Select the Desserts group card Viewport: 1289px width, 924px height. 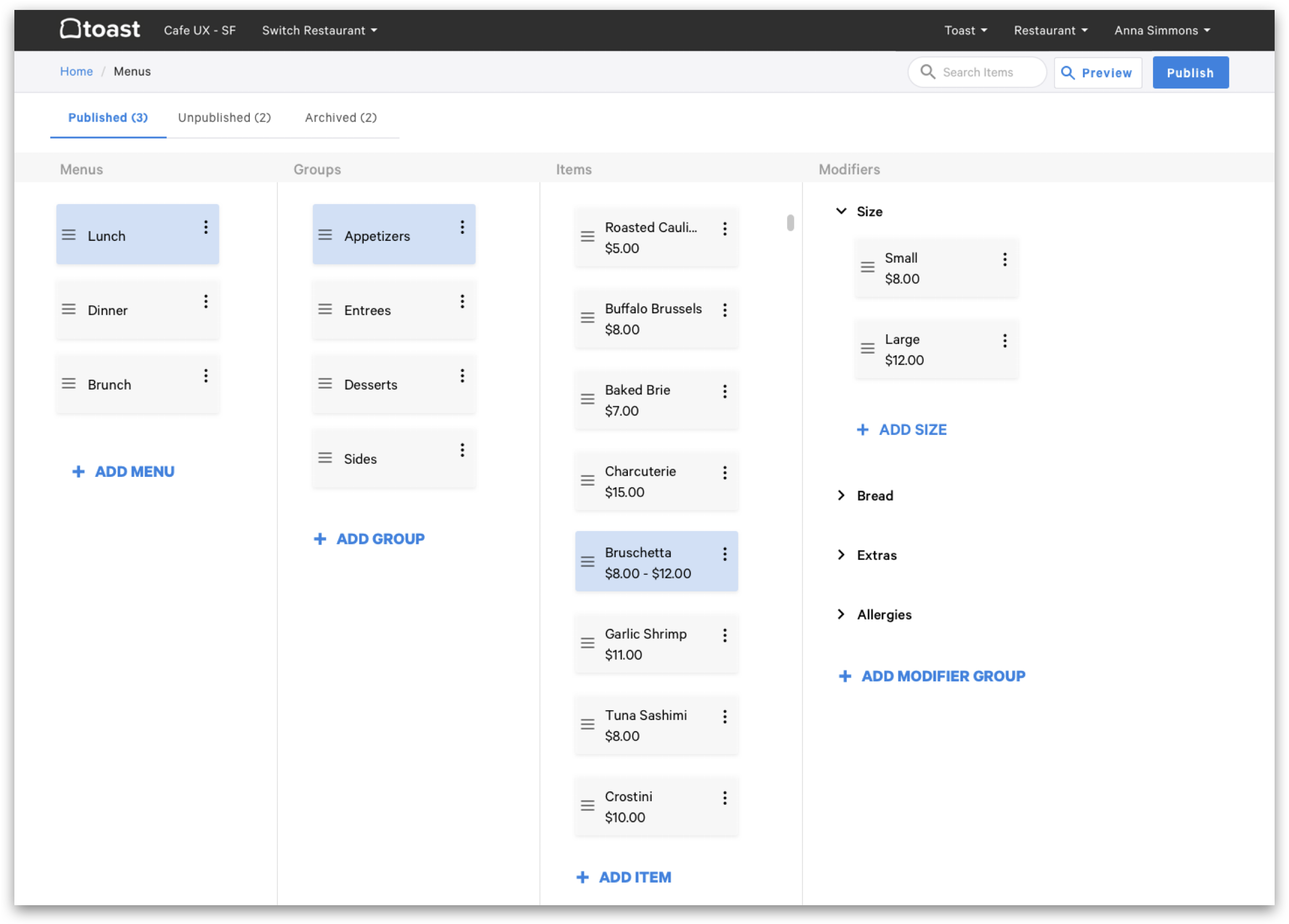click(x=394, y=383)
